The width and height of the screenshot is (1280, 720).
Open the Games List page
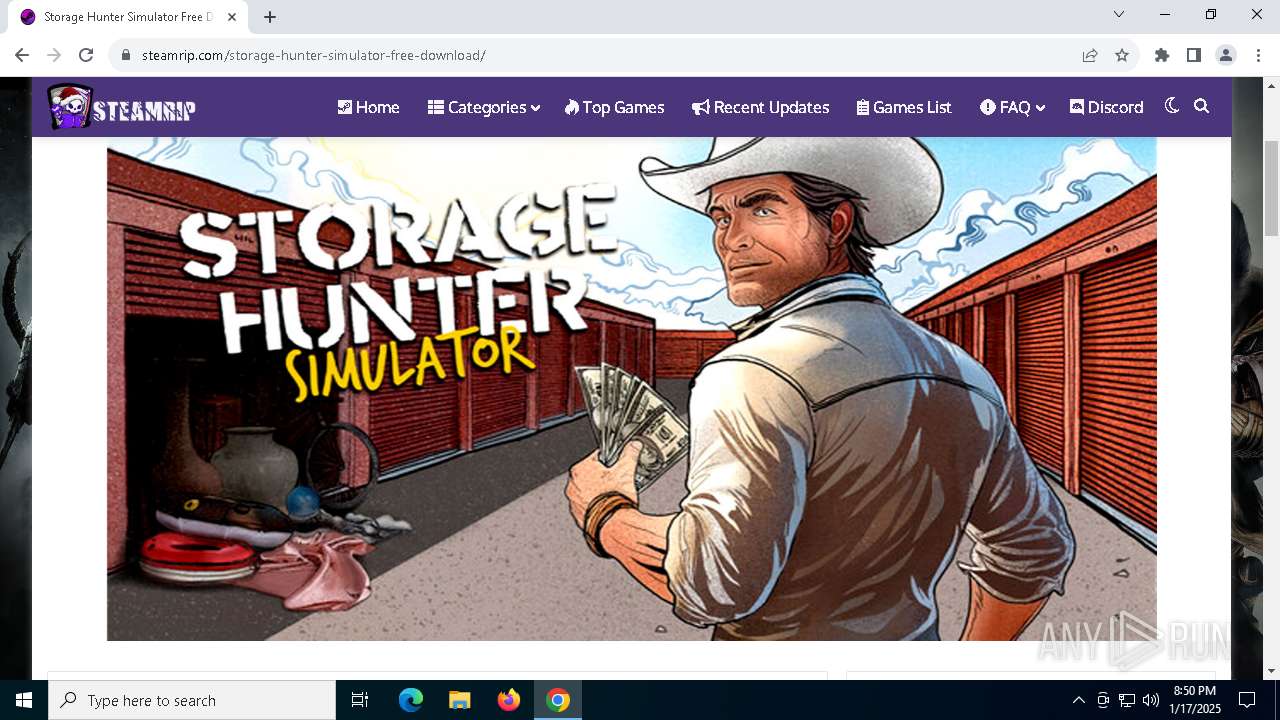904,107
